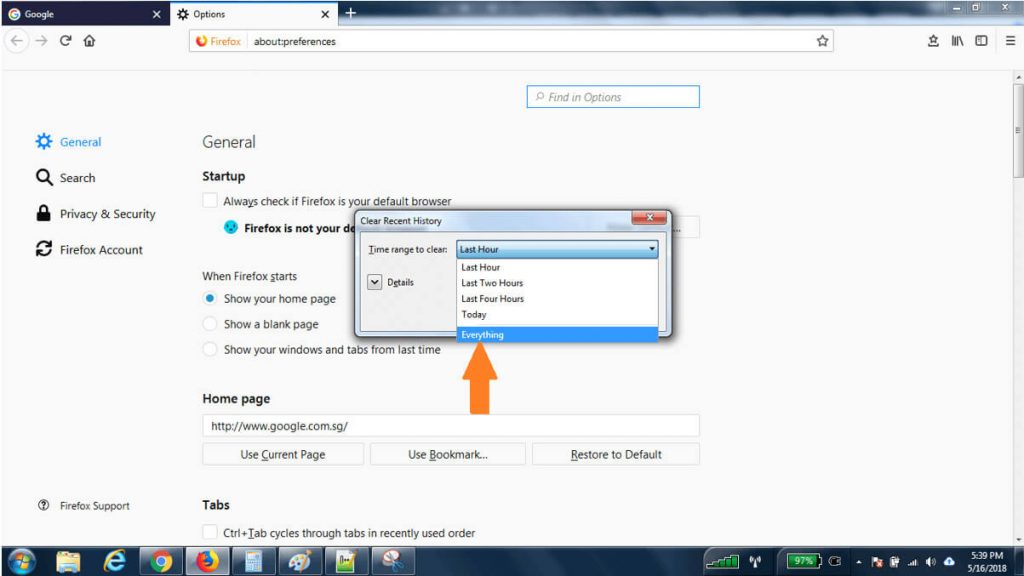Click the page vertical scrollbar thumb
1024x576 pixels.
[x=1018, y=129]
